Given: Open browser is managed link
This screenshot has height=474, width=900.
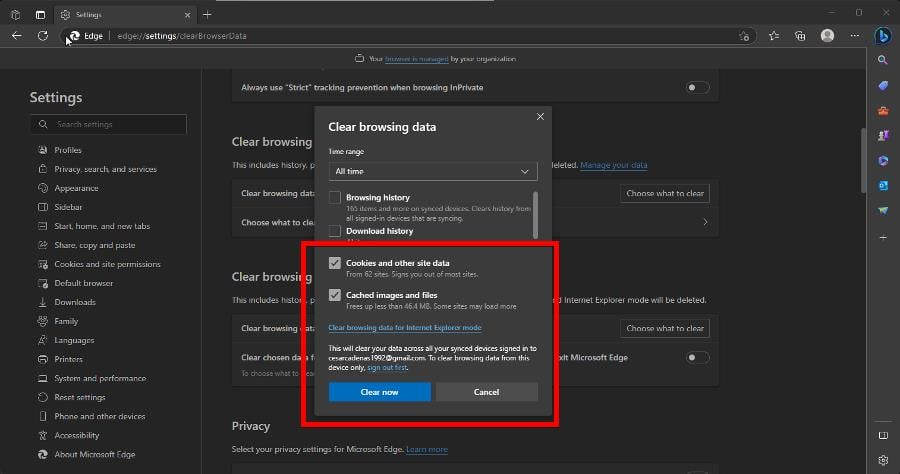Looking at the screenshot, I should (x=416, y=59).
